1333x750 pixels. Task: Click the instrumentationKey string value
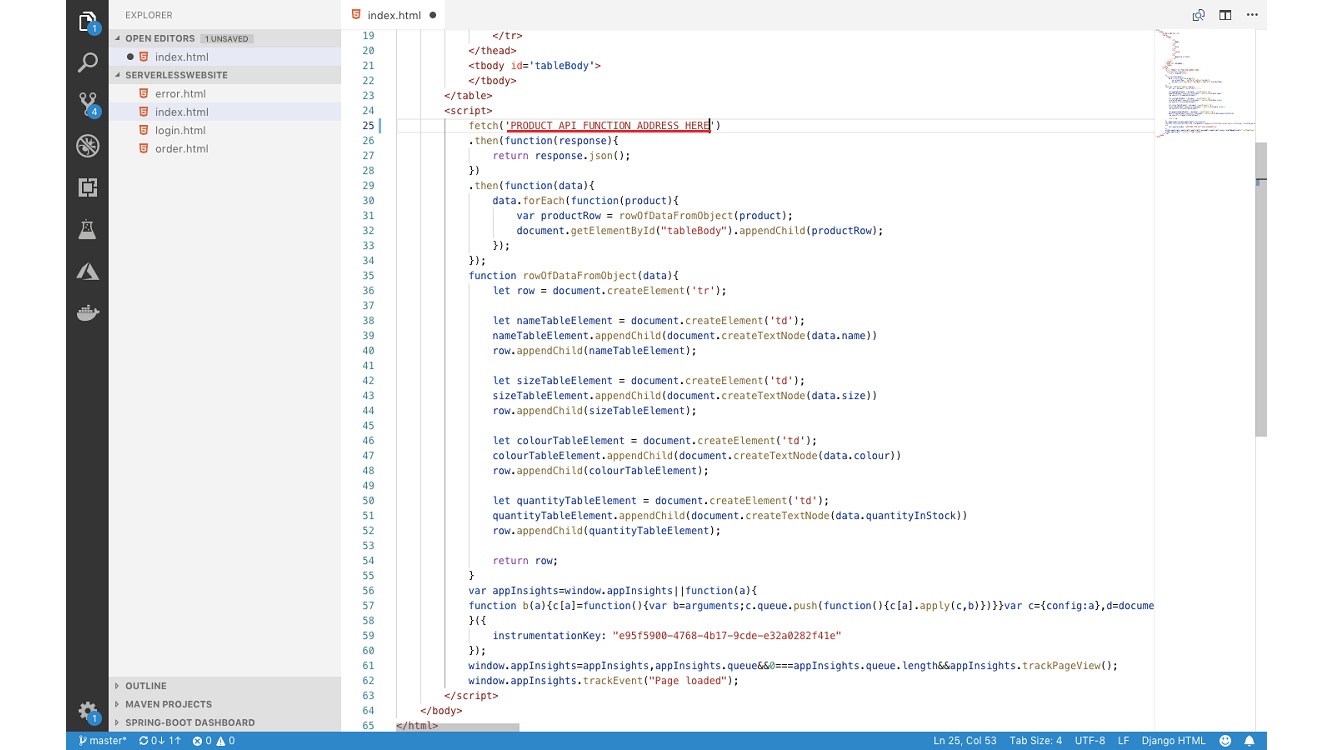tap(729, 635)
